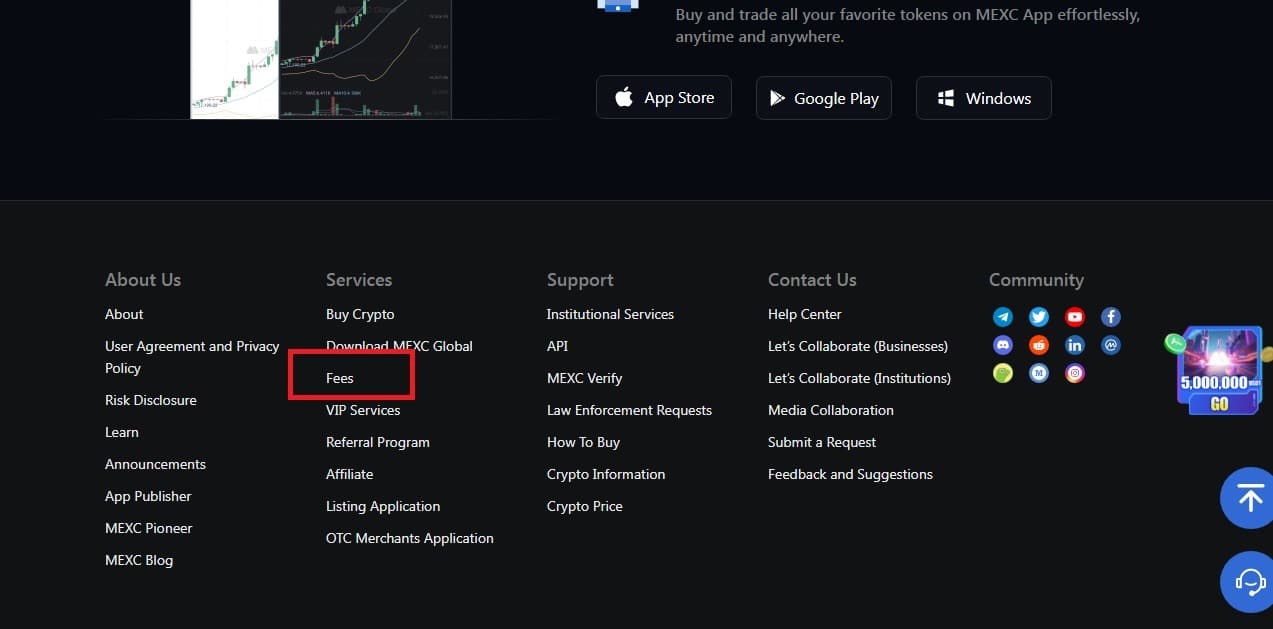Screen dimensions: 1273x629
Task: Open the Media Collaboration link
Action: (831, 410)
